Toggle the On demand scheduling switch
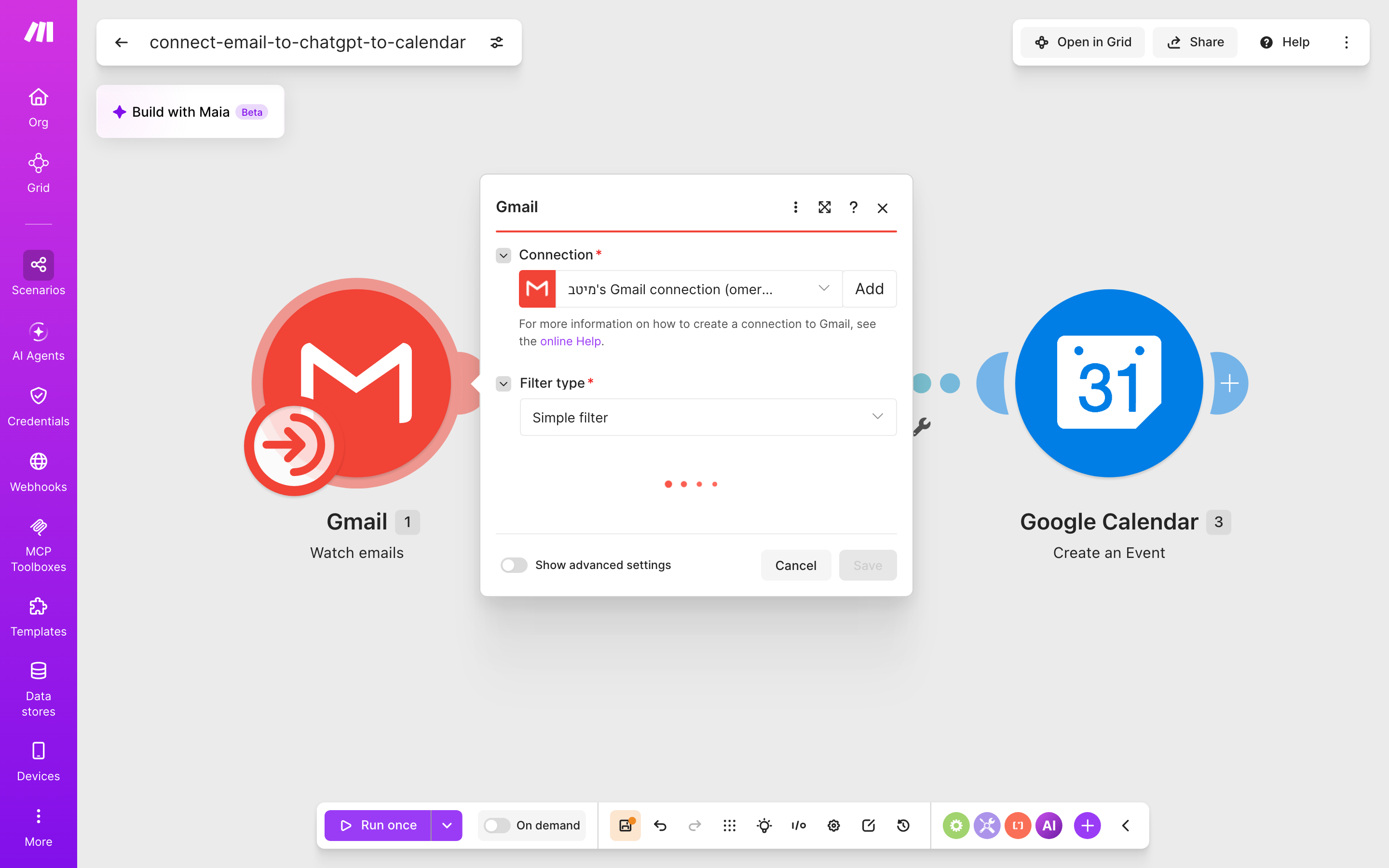 pyautogui.click(x=496, y=826)
